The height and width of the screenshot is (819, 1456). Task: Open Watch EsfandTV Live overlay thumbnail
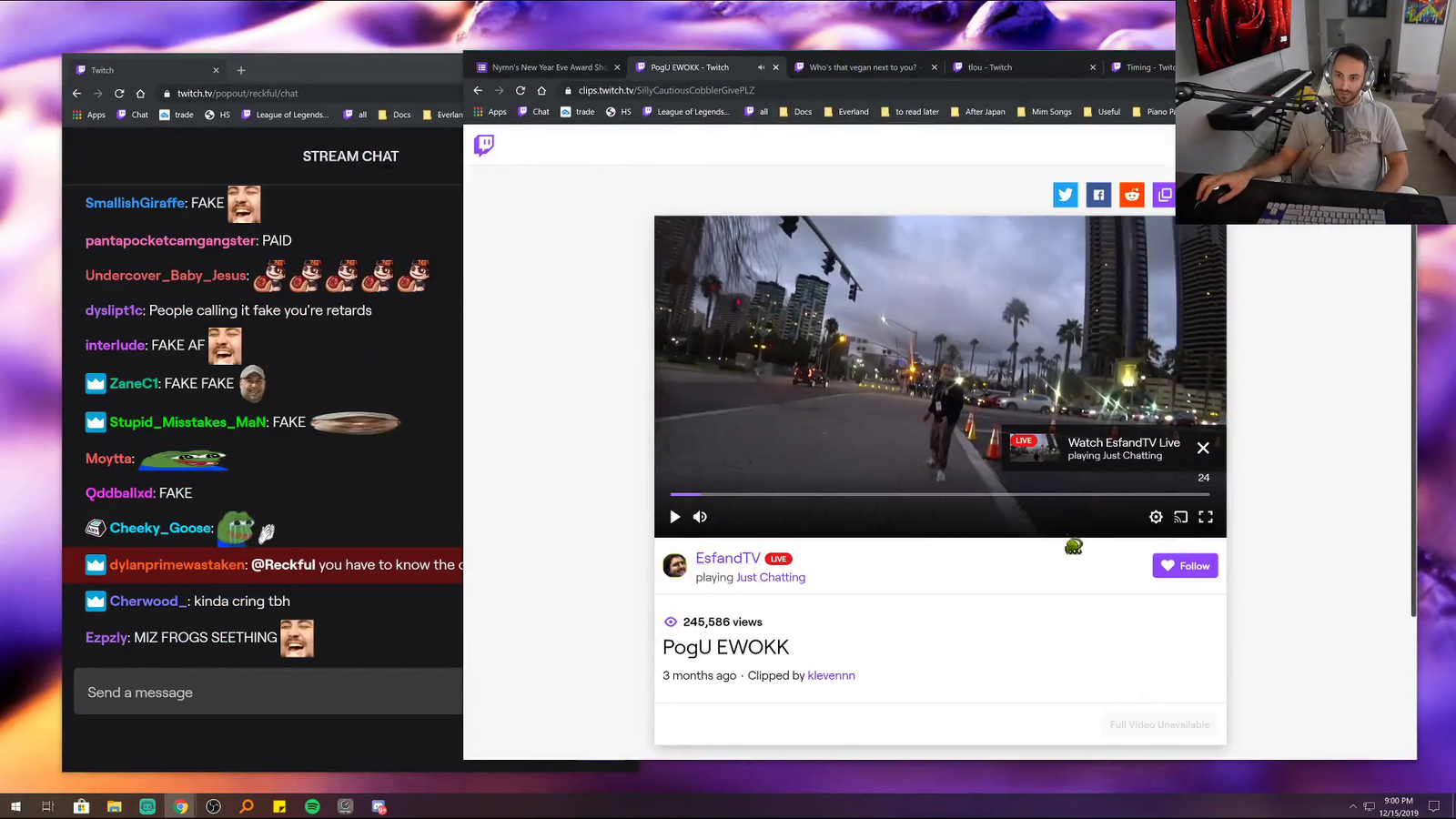1035,448
